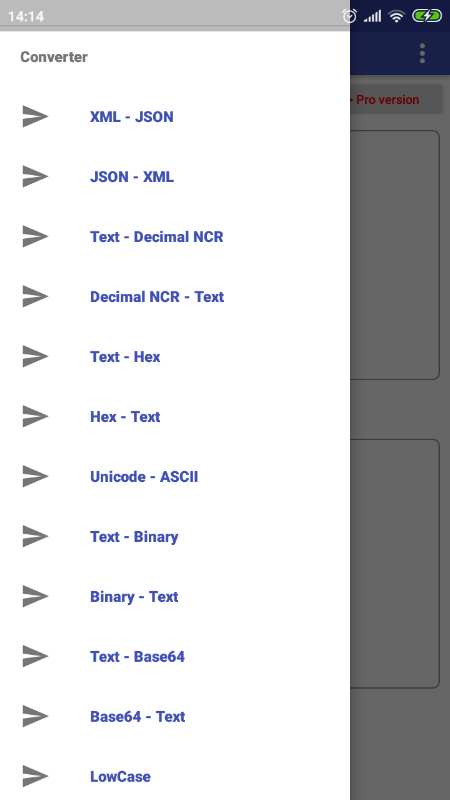
Task: Tap the Pro version button
Action: pos(396,99)
